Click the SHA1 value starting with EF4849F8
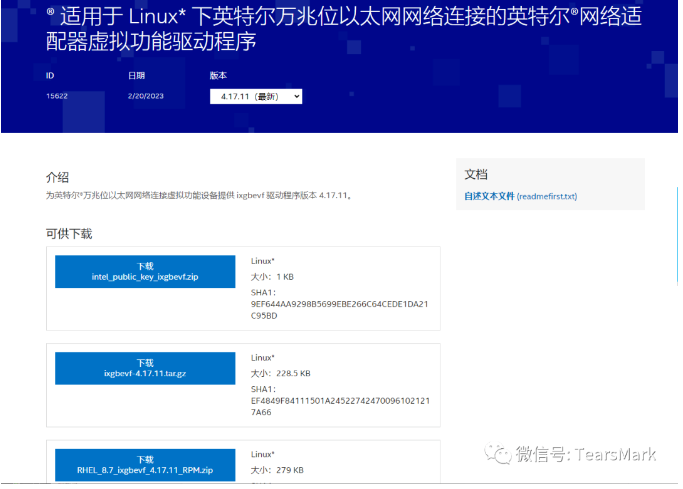Viewport: 683px width, 489px height. point(340,406)
